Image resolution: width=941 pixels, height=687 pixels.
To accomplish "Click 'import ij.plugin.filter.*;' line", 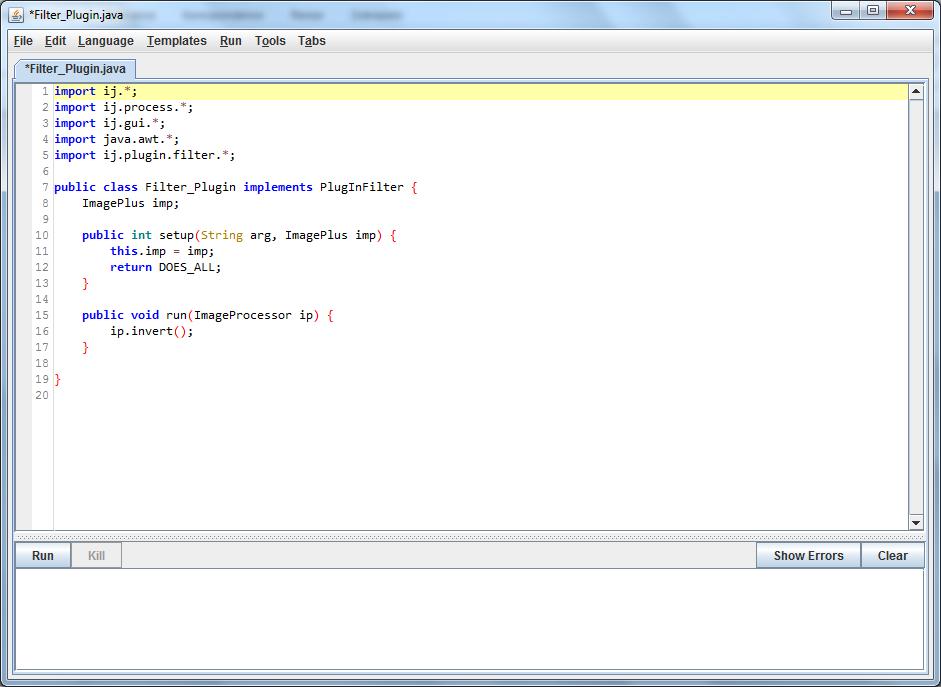I will coord(145,155).
